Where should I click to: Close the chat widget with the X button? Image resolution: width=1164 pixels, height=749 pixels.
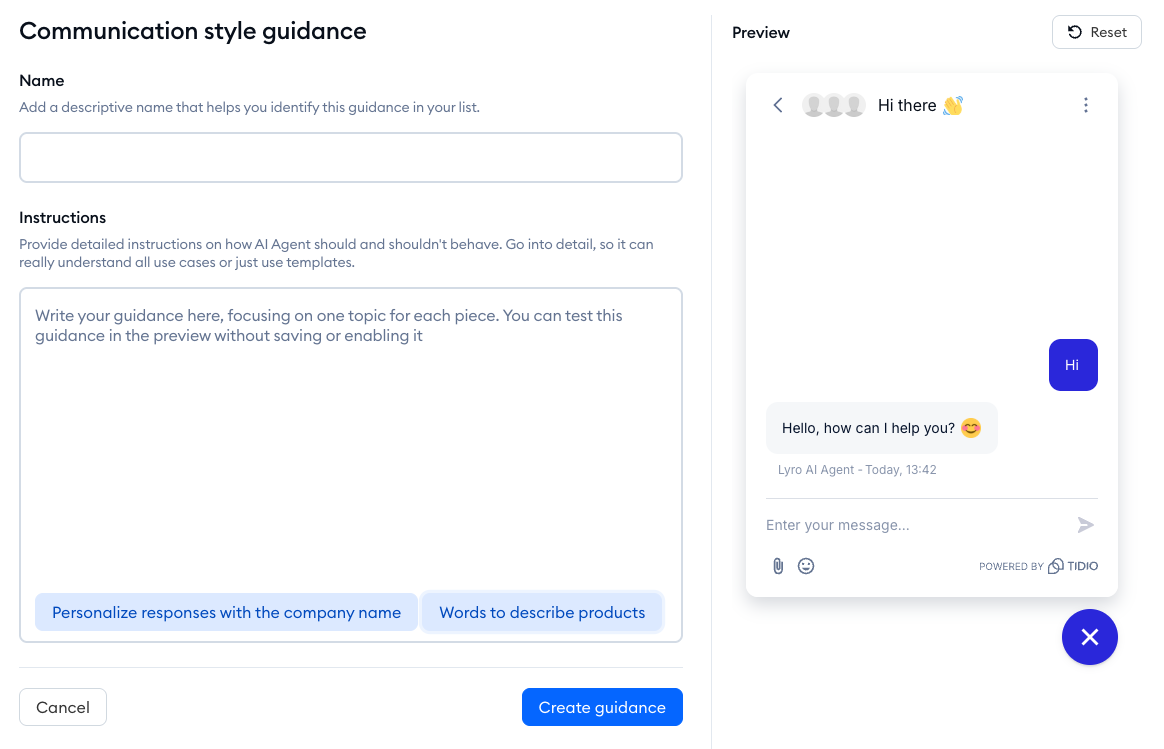(x=1090, y=637)
